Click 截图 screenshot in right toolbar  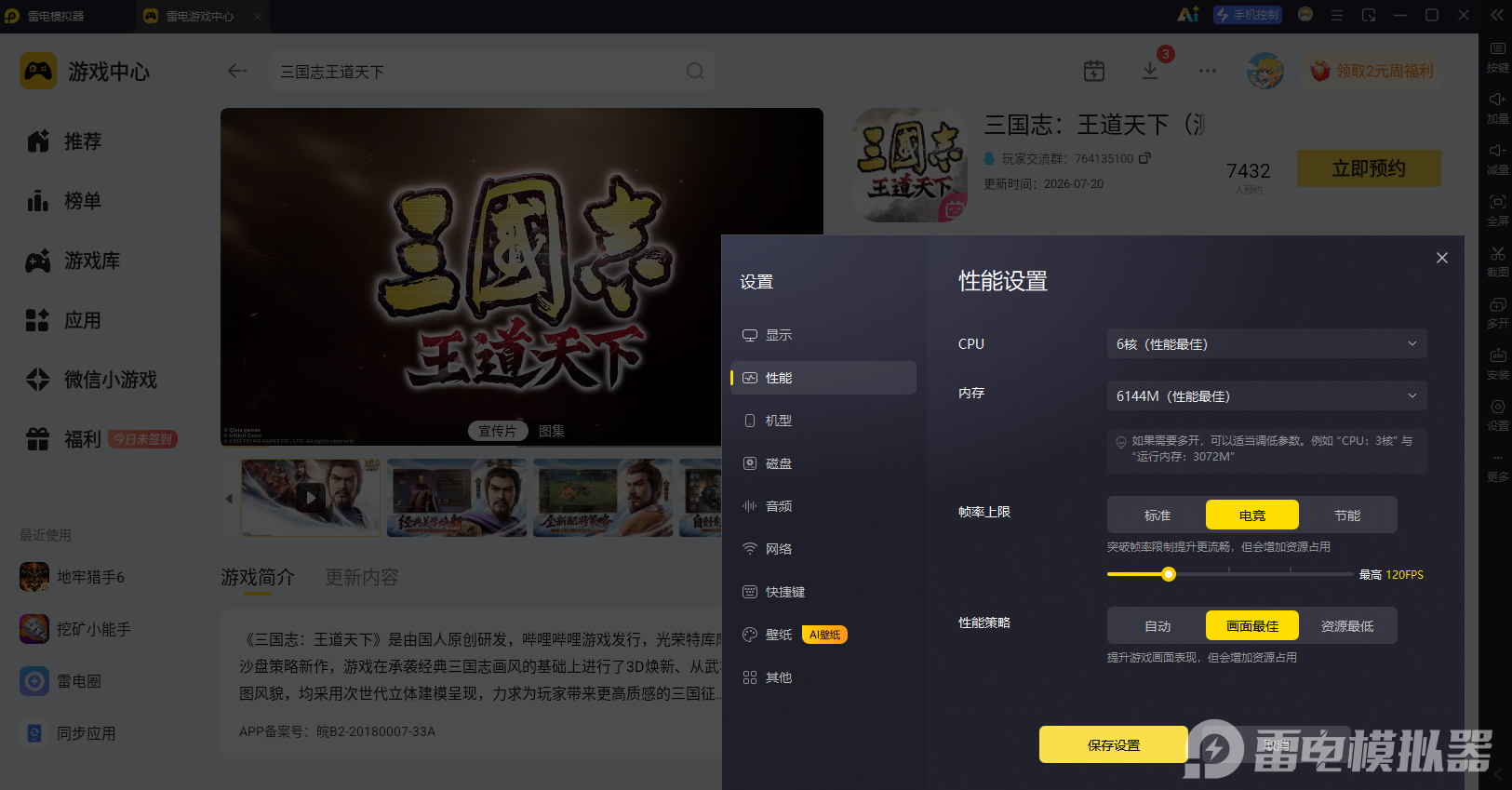click(1497, 261)
